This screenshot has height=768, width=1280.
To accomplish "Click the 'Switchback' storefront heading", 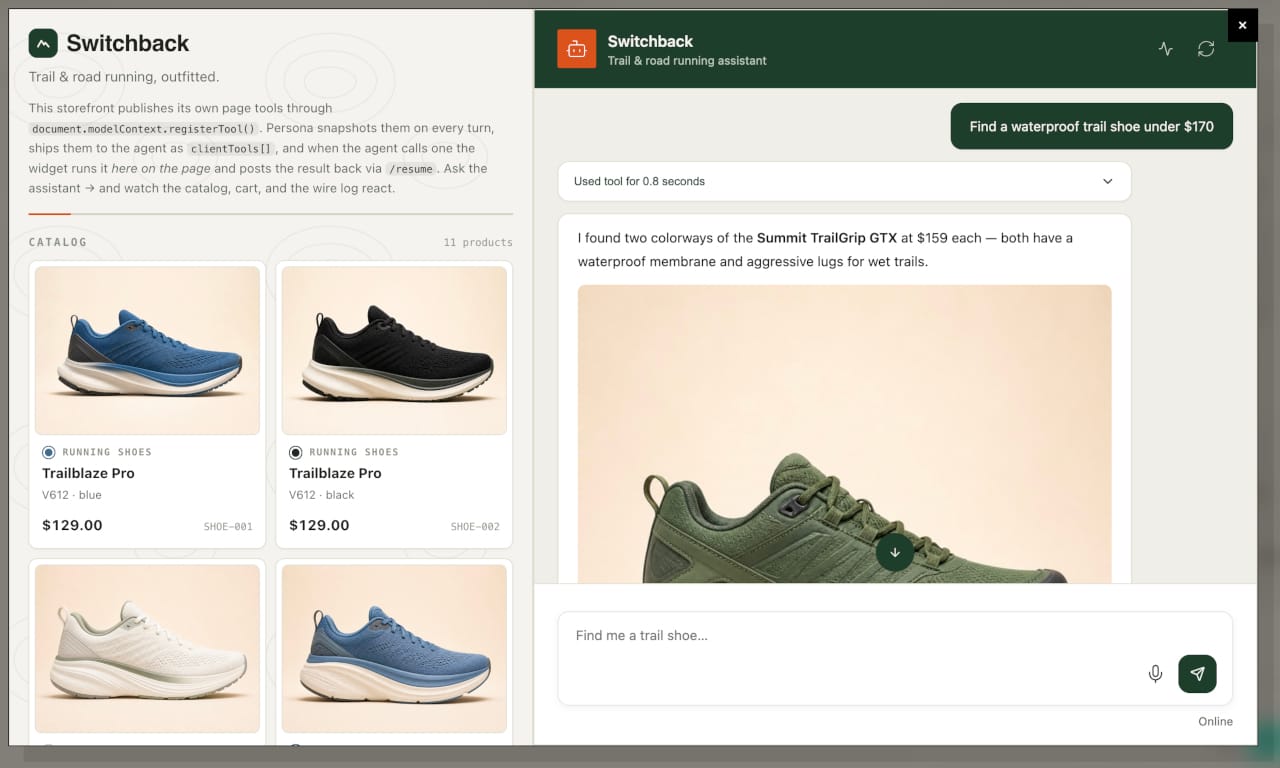I will (128, 43).
